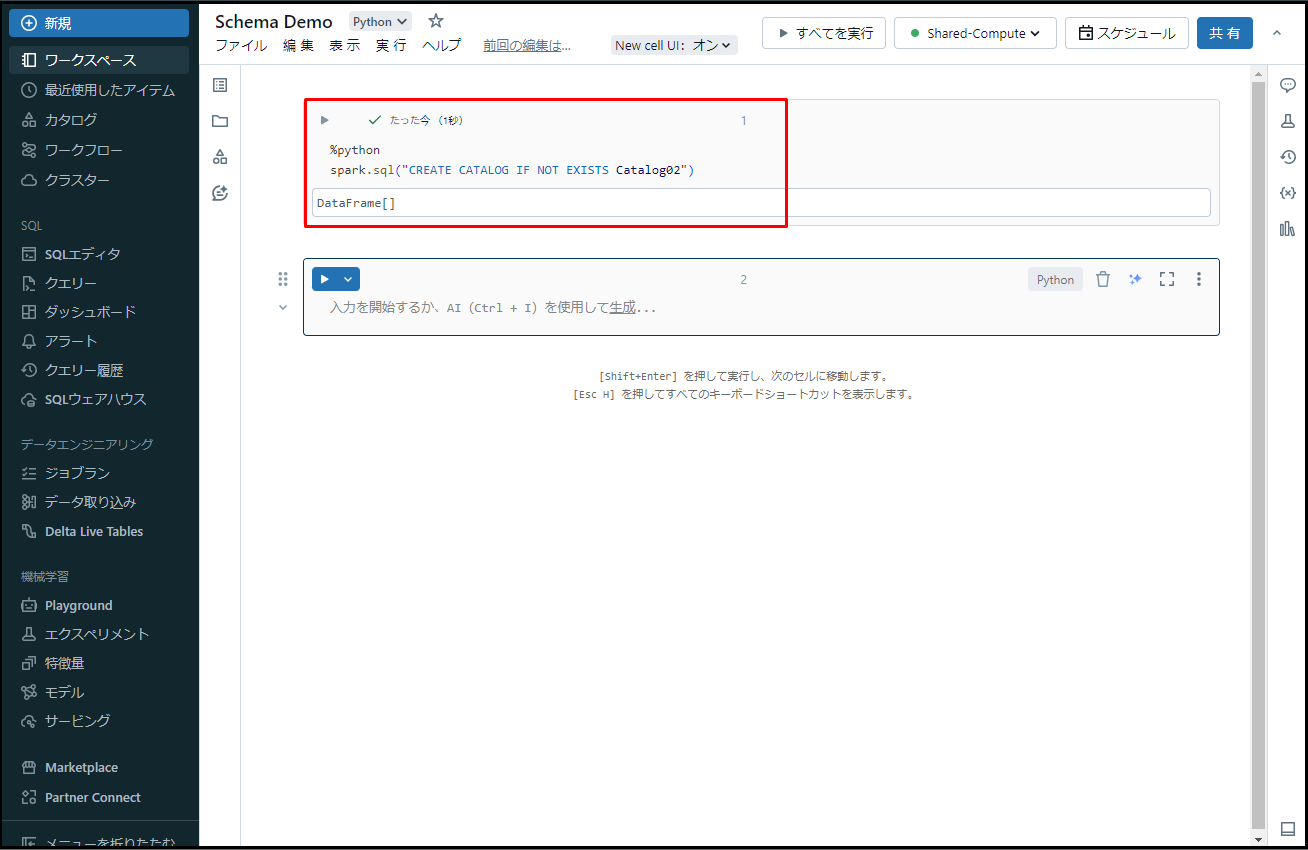Collapse cell 2 with the chevron

point(283,308)
